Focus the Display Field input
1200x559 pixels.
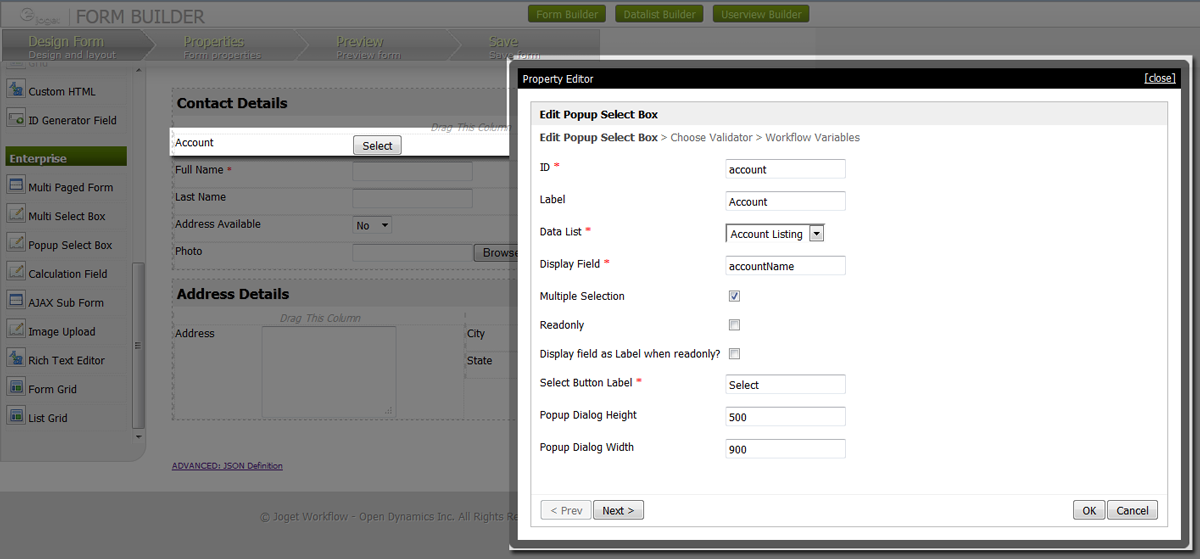point(786,266)
